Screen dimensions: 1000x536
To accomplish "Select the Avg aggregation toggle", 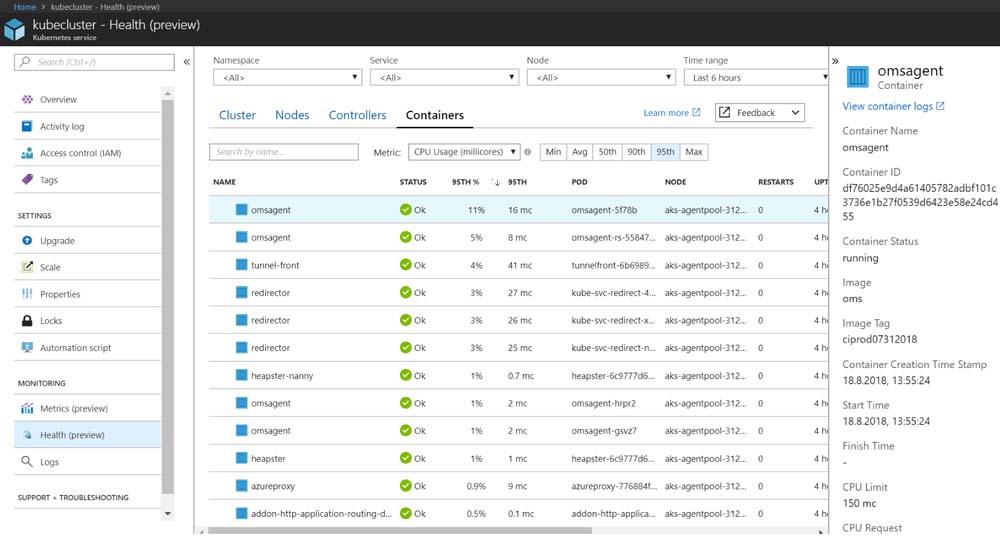I will point(579,152).
